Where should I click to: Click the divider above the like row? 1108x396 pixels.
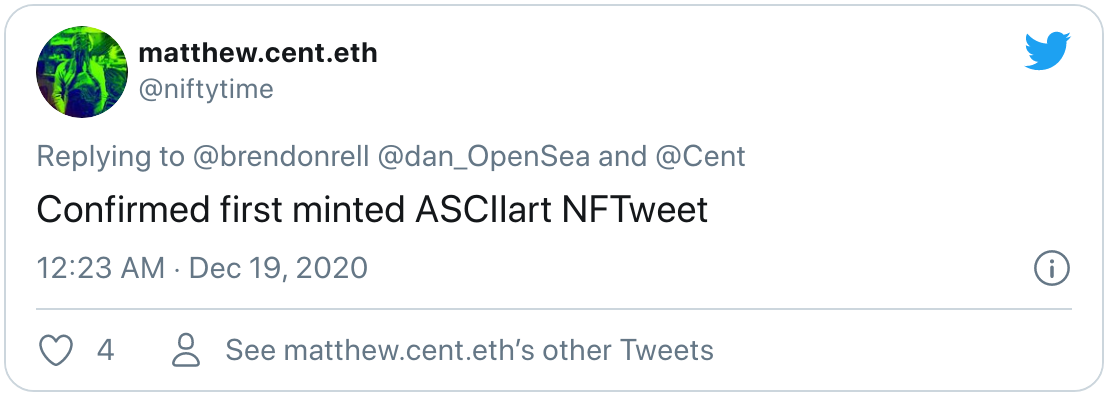point(554,309)
